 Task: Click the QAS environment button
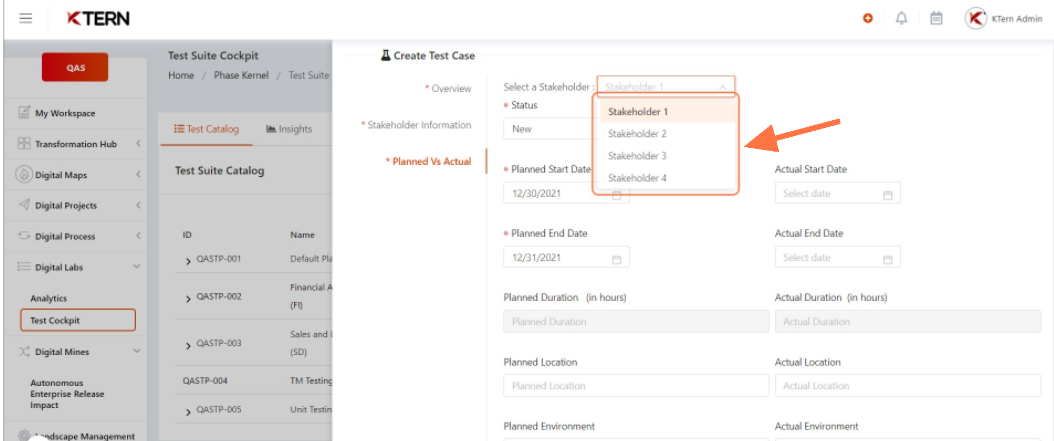[x=75, y=67]
